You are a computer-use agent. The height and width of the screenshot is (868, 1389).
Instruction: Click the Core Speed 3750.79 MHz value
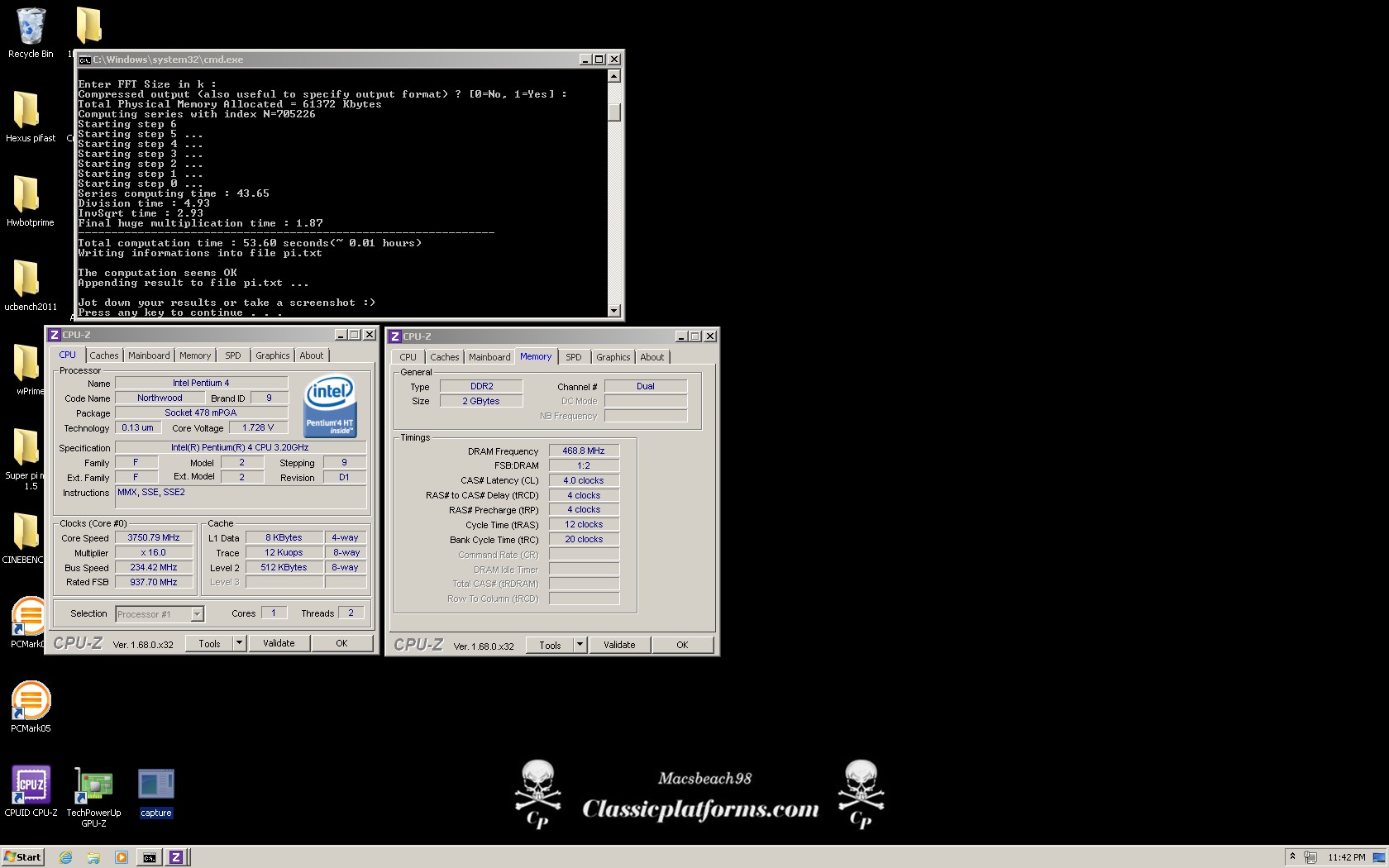click(154, 537)
